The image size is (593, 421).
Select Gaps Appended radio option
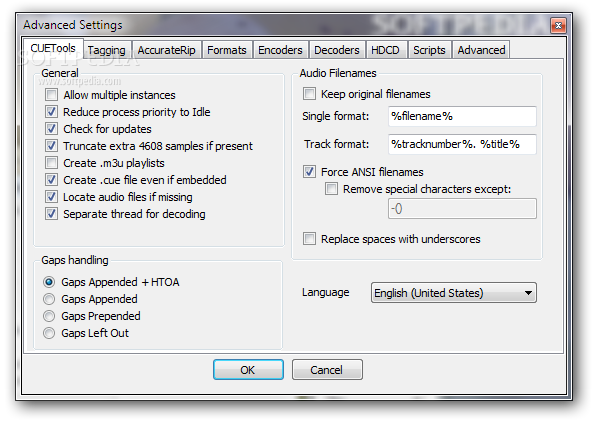[49, 299]
